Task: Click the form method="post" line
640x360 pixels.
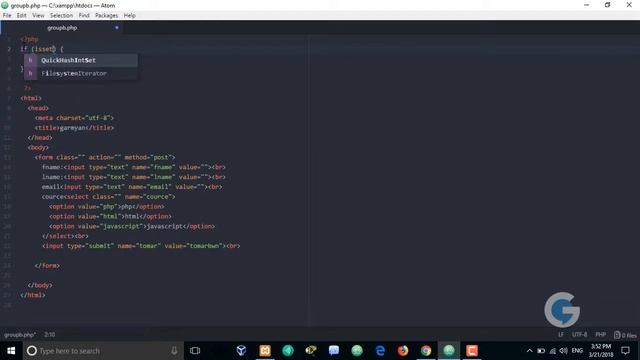Action: pyautogui.click(x=104, y=157)
